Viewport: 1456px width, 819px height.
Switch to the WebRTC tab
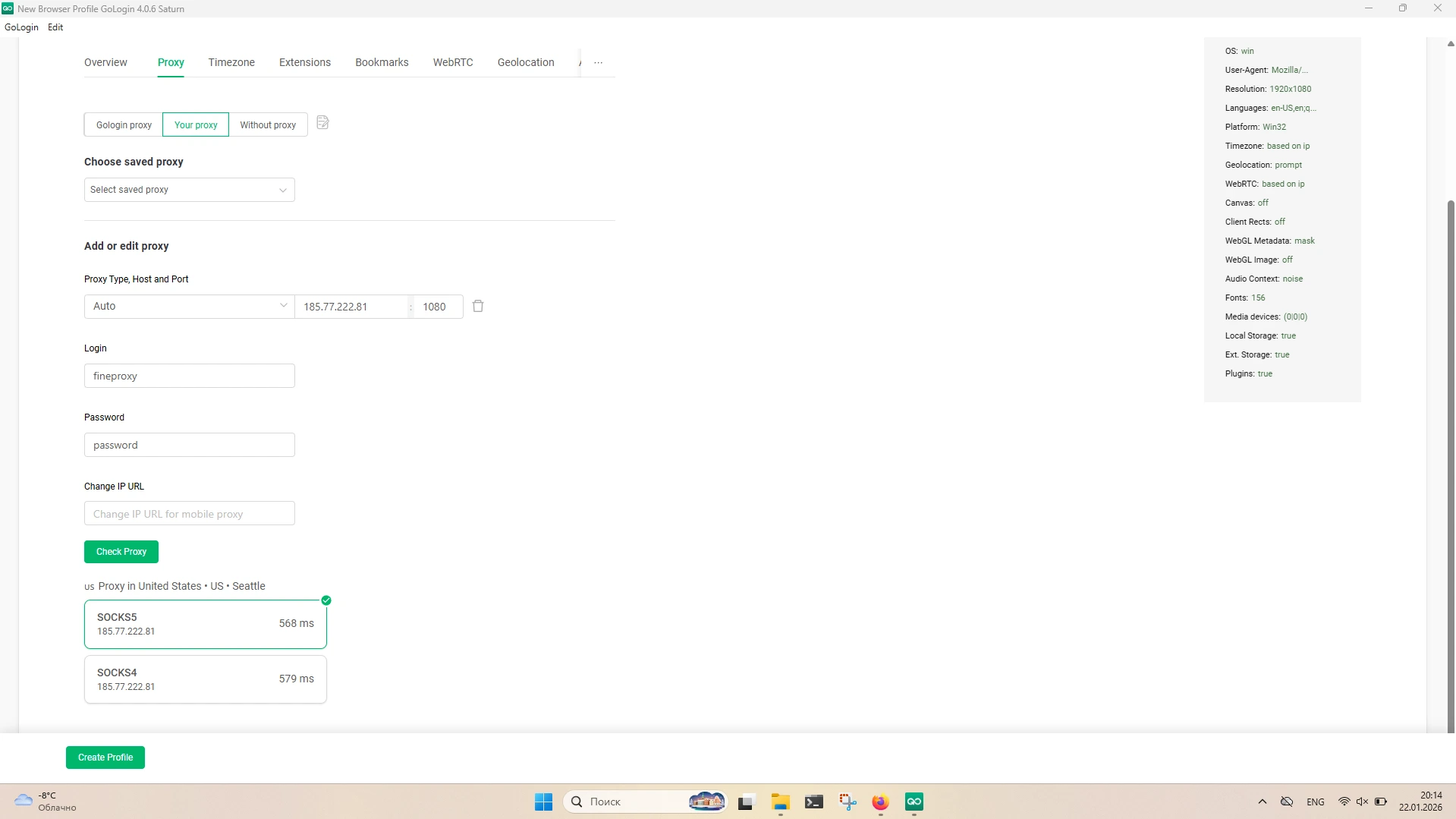(453, 62)
